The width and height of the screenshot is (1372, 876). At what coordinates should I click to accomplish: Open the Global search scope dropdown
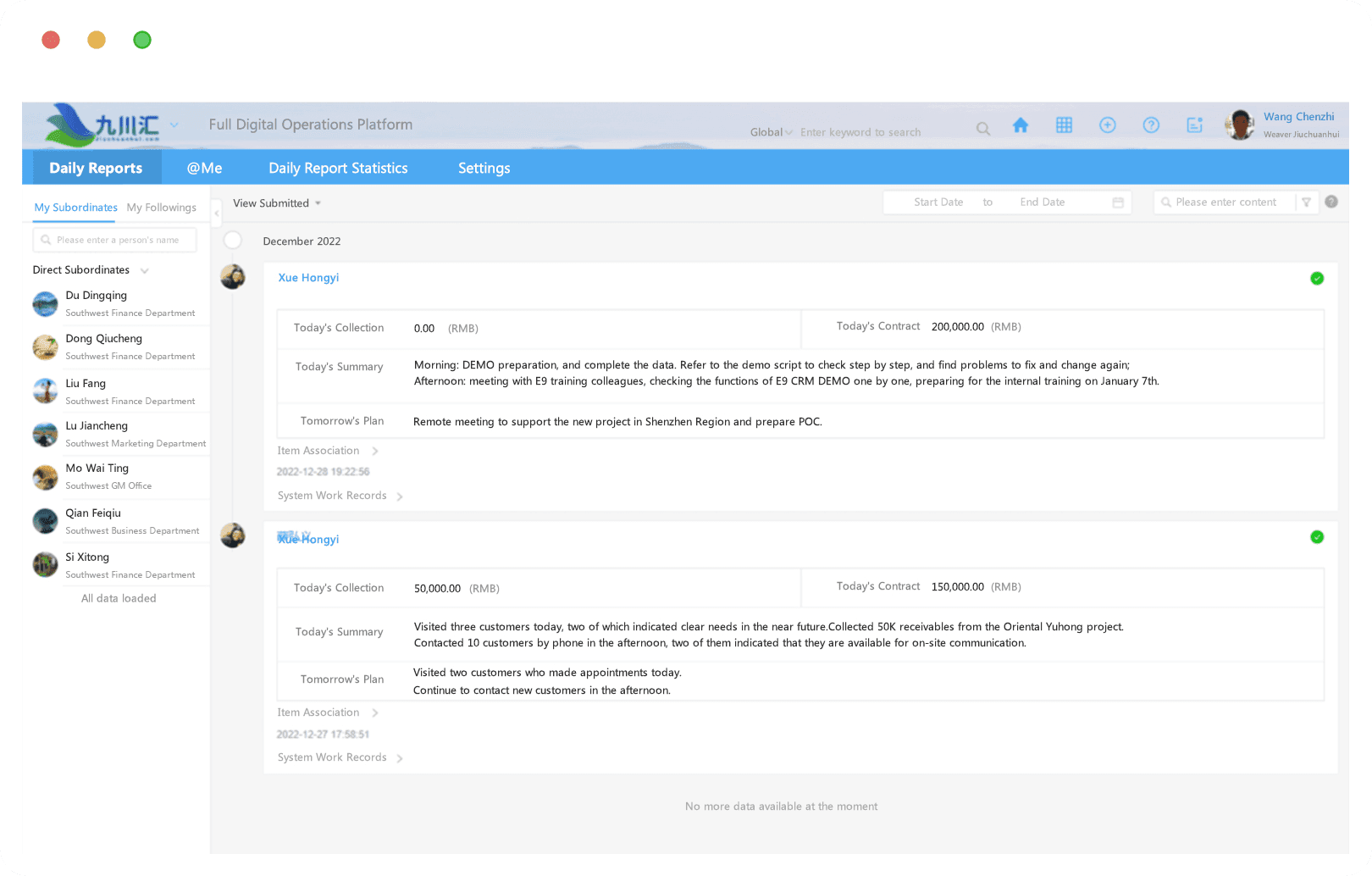tap(771, 132)
